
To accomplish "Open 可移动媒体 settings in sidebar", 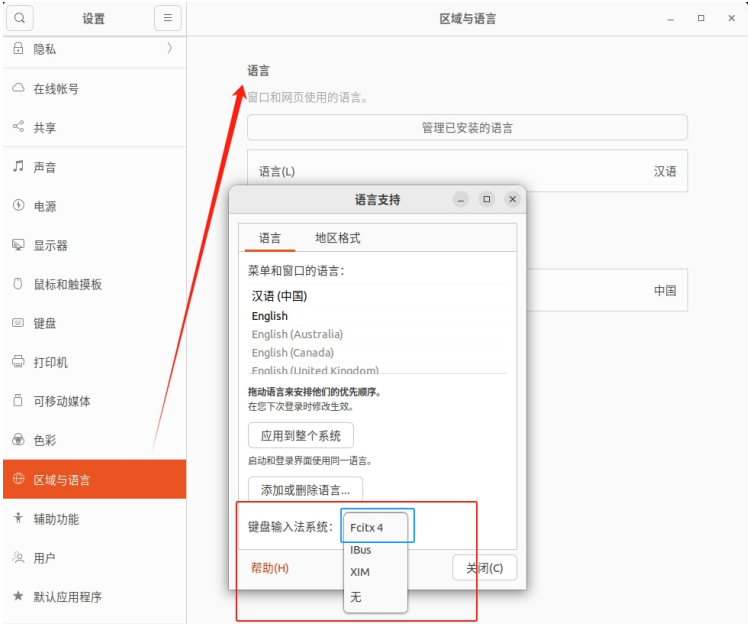I will 94,401.
